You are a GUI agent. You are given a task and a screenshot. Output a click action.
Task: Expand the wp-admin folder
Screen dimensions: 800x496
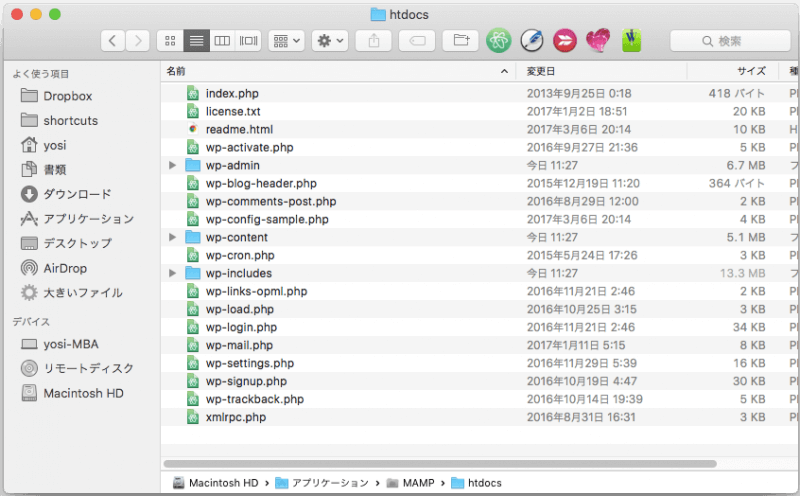[172, 165]
